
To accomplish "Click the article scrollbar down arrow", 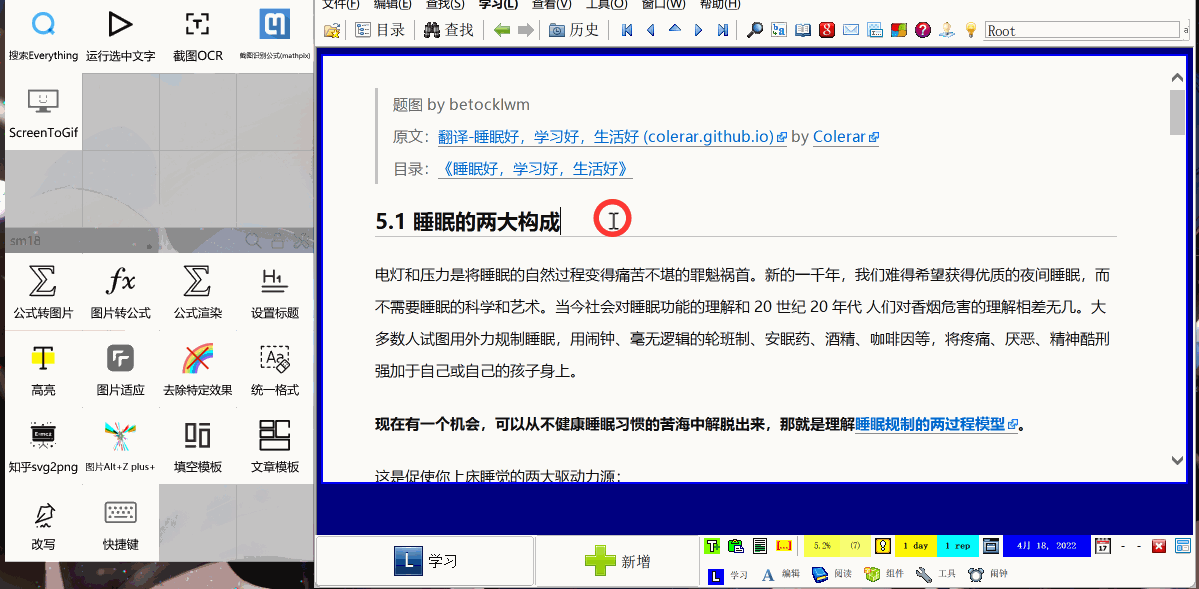I will pyautogui.click(x=1178, y=460).
